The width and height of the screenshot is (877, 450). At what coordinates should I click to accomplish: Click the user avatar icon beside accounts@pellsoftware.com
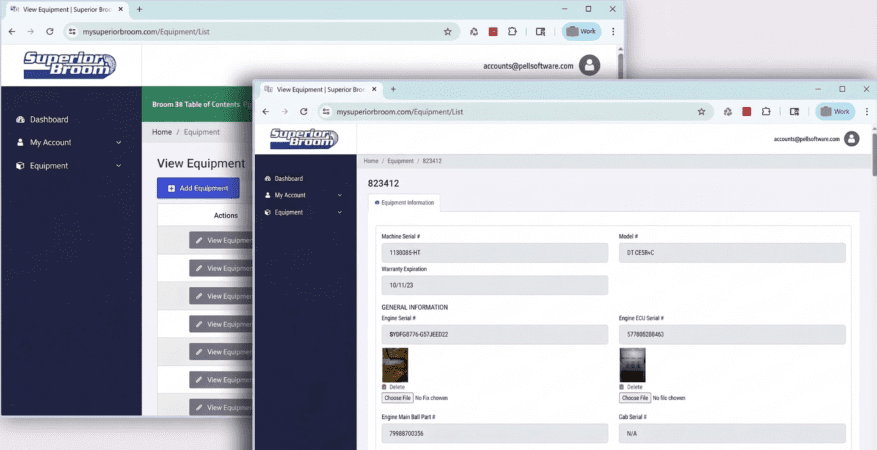(x=851, y=139)
